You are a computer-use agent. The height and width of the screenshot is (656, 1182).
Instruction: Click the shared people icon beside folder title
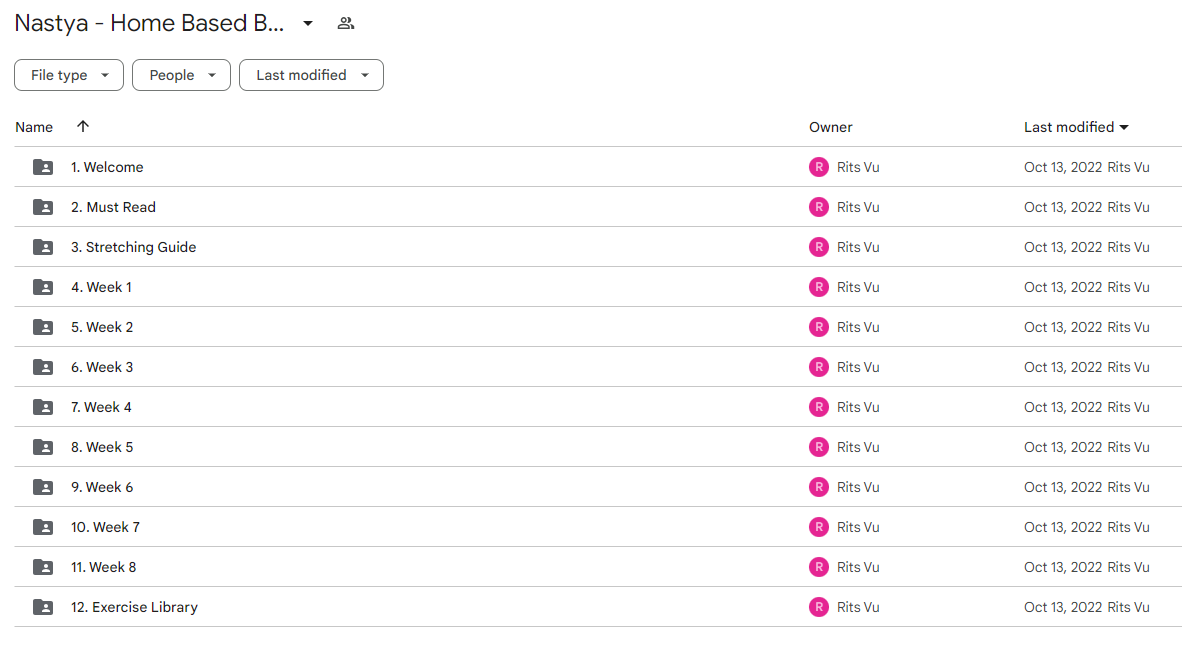[x=345, y=23]
